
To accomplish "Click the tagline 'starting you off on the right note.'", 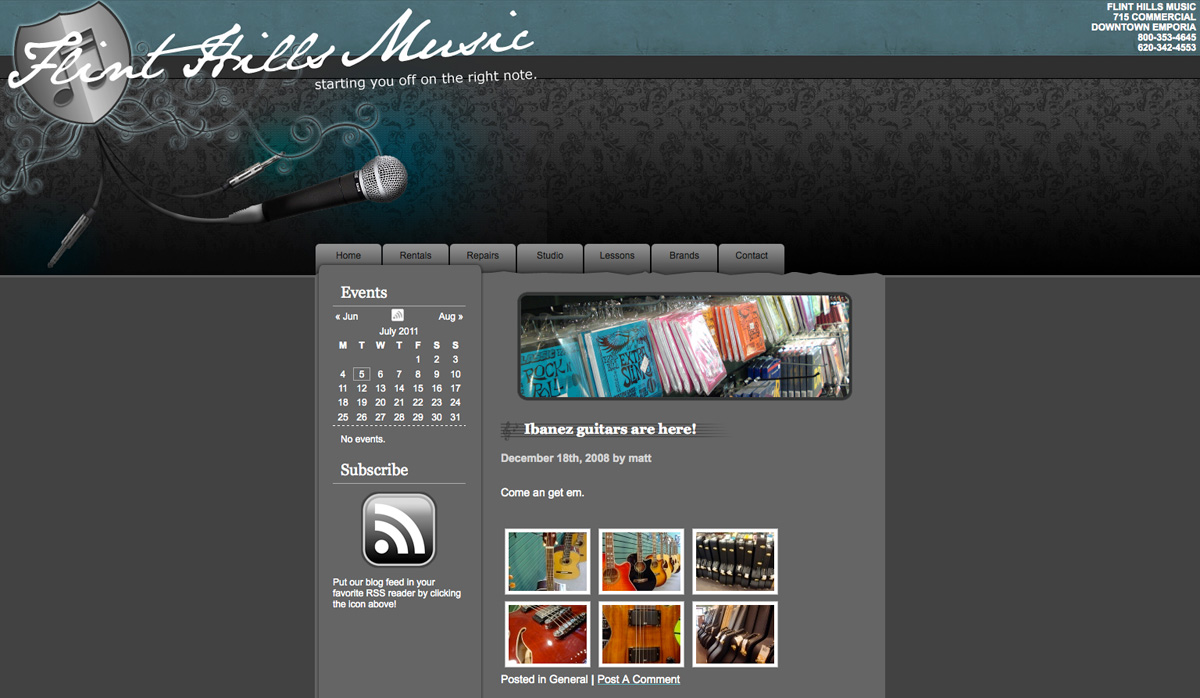I will [x=426, y=79].
